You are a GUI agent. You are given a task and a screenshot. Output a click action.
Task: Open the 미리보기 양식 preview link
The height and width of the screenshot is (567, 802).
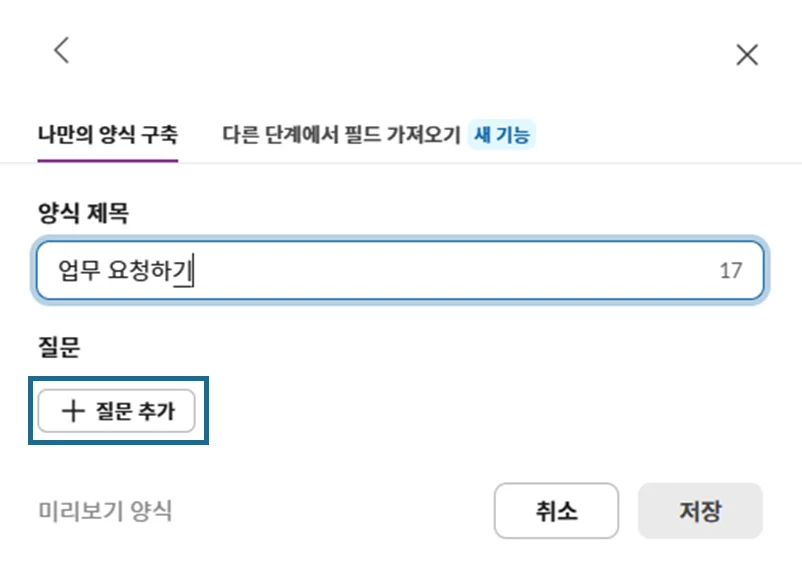tap(104, 511)
